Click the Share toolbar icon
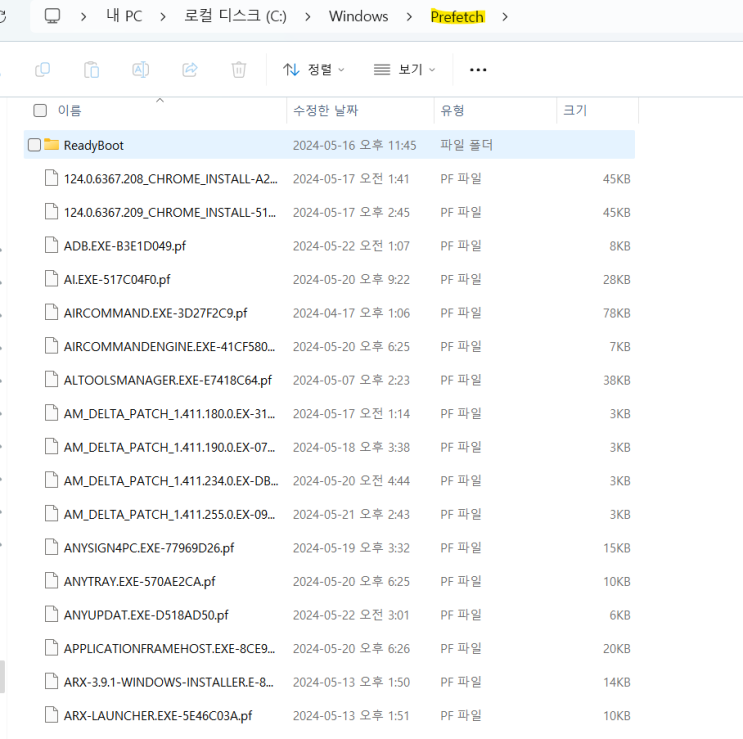The image size is (743, 739). click(x=190, y=70)
